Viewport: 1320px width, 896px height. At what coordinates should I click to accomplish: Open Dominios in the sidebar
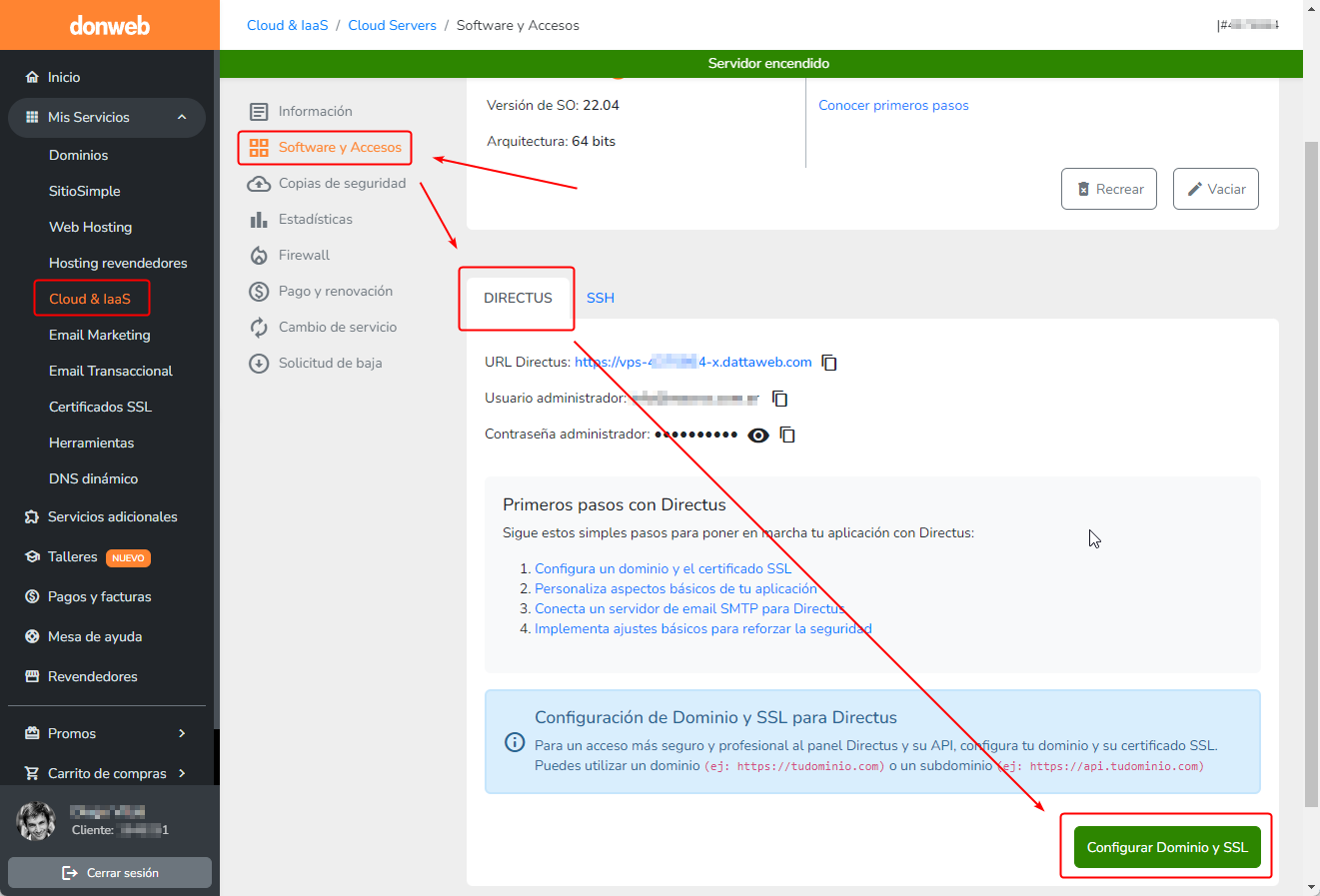(x=78, y=155)
